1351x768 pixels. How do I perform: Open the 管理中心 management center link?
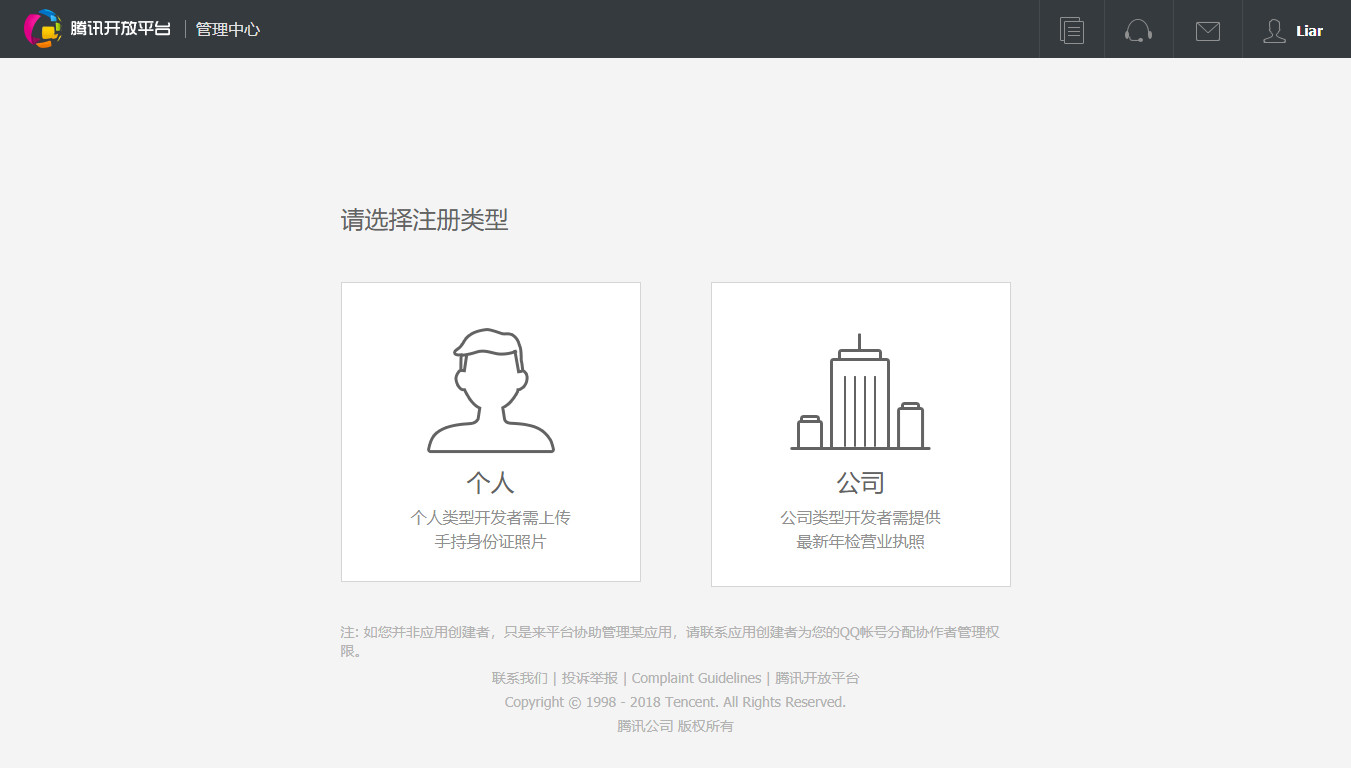pyautogui.click(x=228, y=29)
